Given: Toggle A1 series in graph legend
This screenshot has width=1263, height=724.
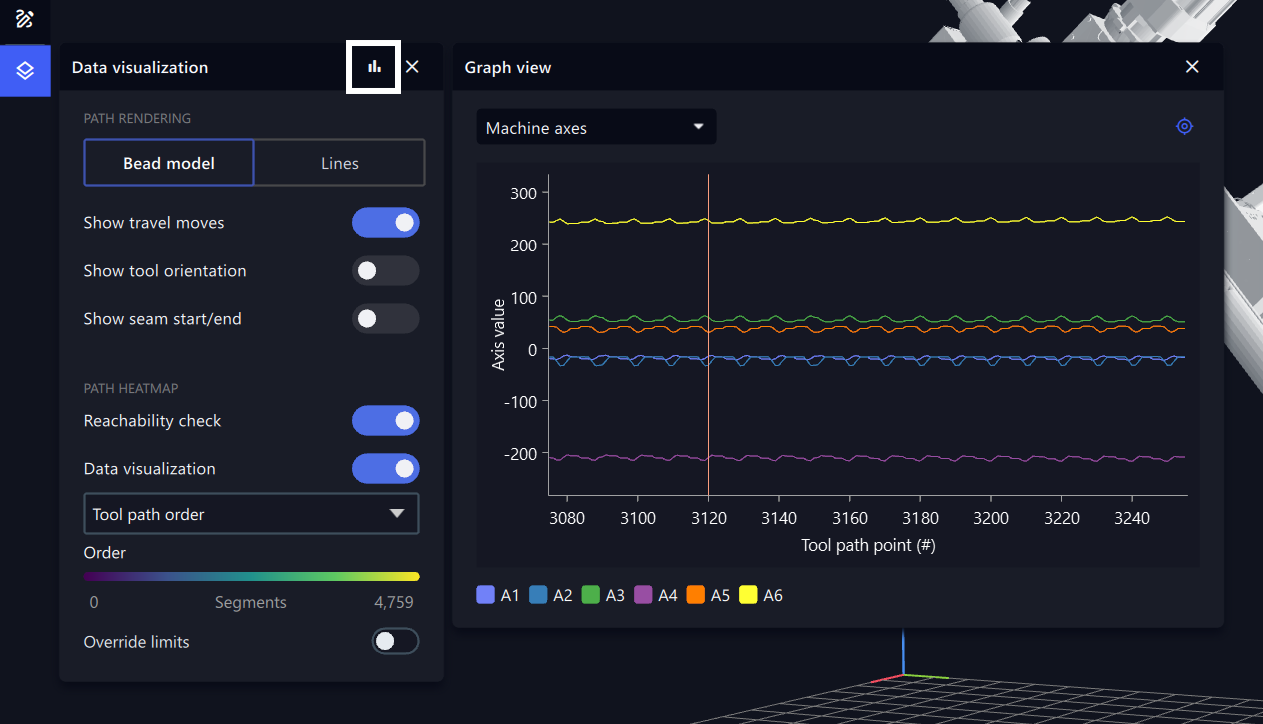Looking at the screenshot, I should pos(498,595).
